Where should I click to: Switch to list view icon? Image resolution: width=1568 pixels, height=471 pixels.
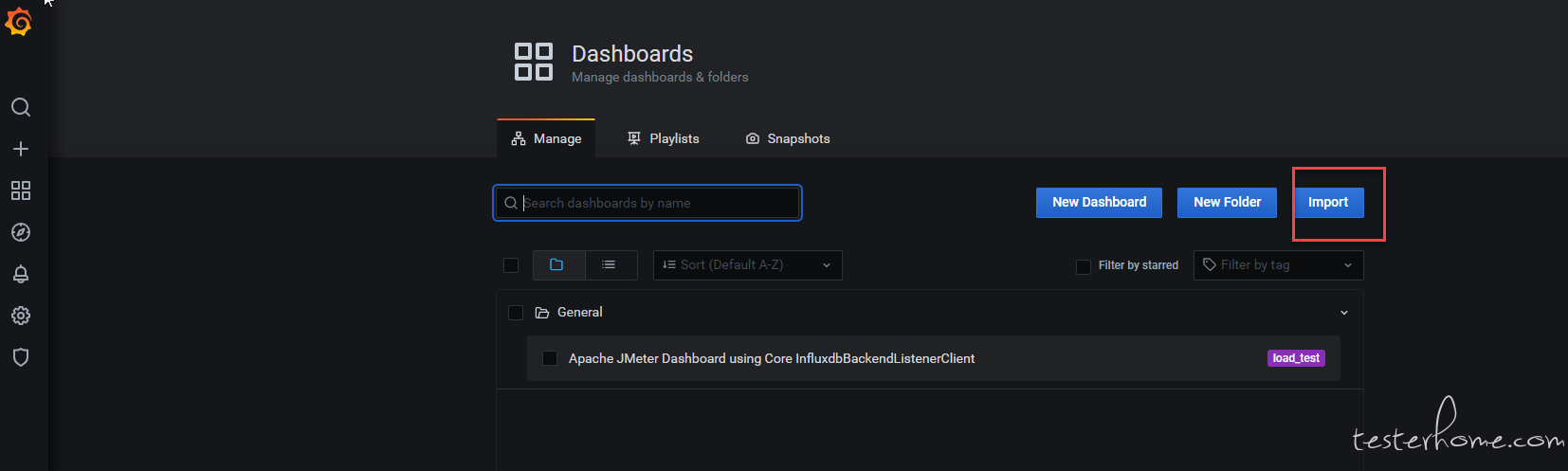[611, 265]
